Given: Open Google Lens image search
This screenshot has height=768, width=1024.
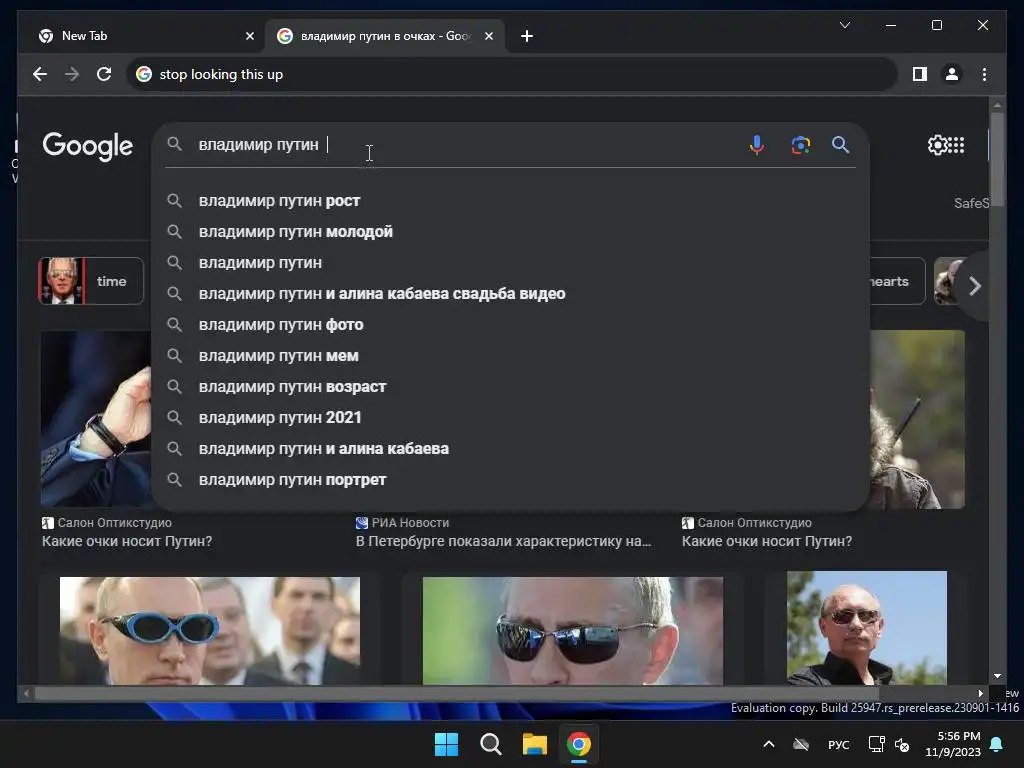Looking at the screenshot, I should (801, 144).
